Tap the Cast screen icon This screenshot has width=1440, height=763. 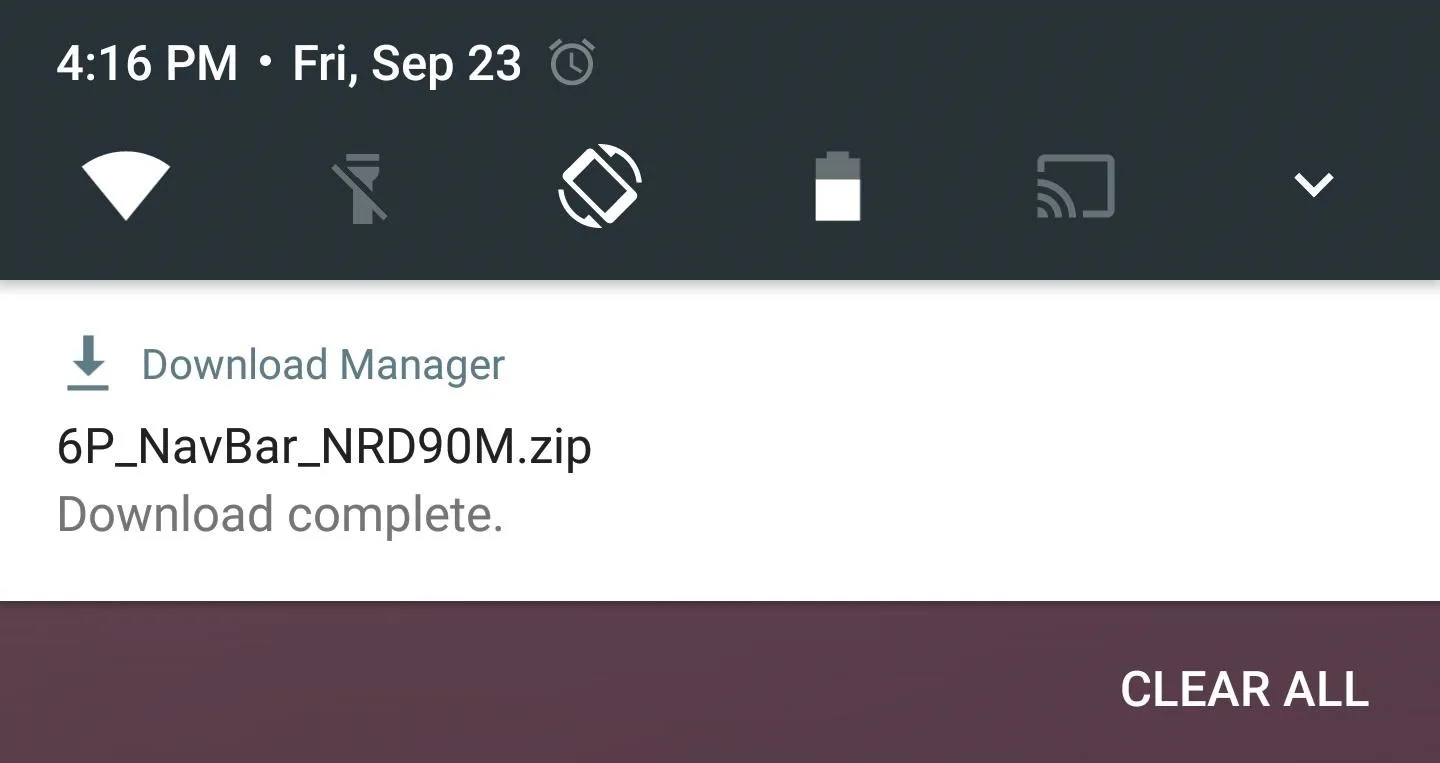(1076, 186)
